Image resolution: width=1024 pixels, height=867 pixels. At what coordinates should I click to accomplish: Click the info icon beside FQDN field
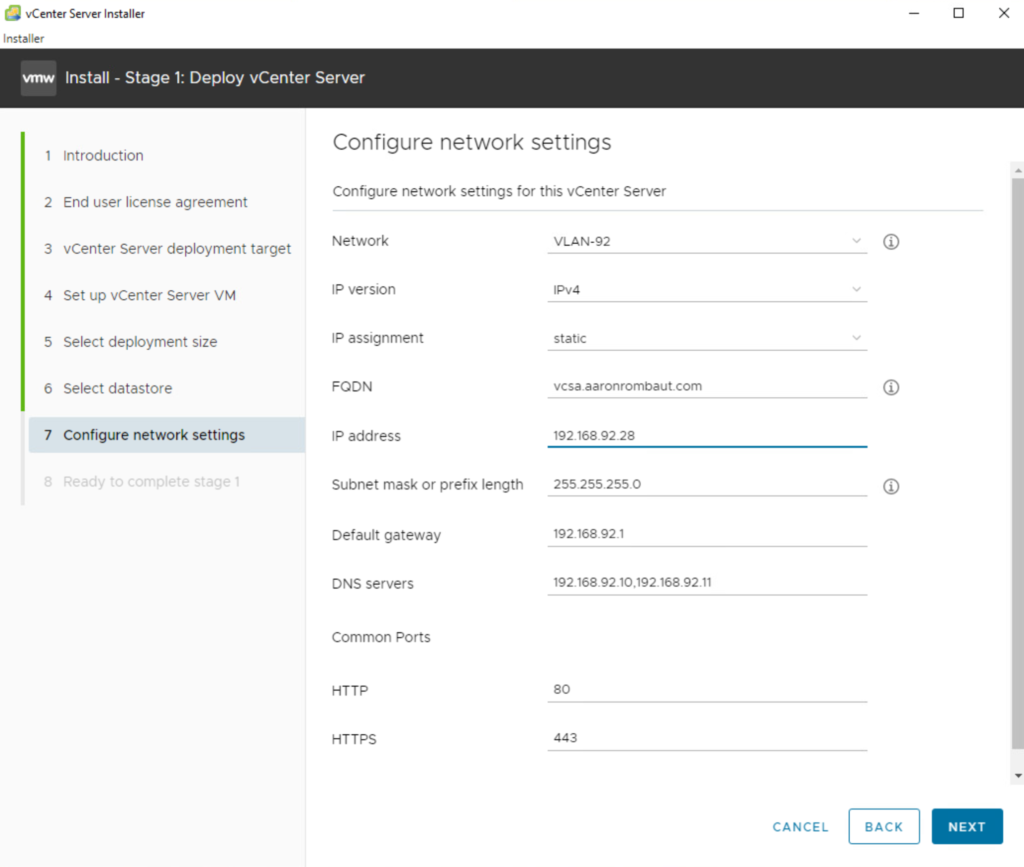(x=891, y=387)
